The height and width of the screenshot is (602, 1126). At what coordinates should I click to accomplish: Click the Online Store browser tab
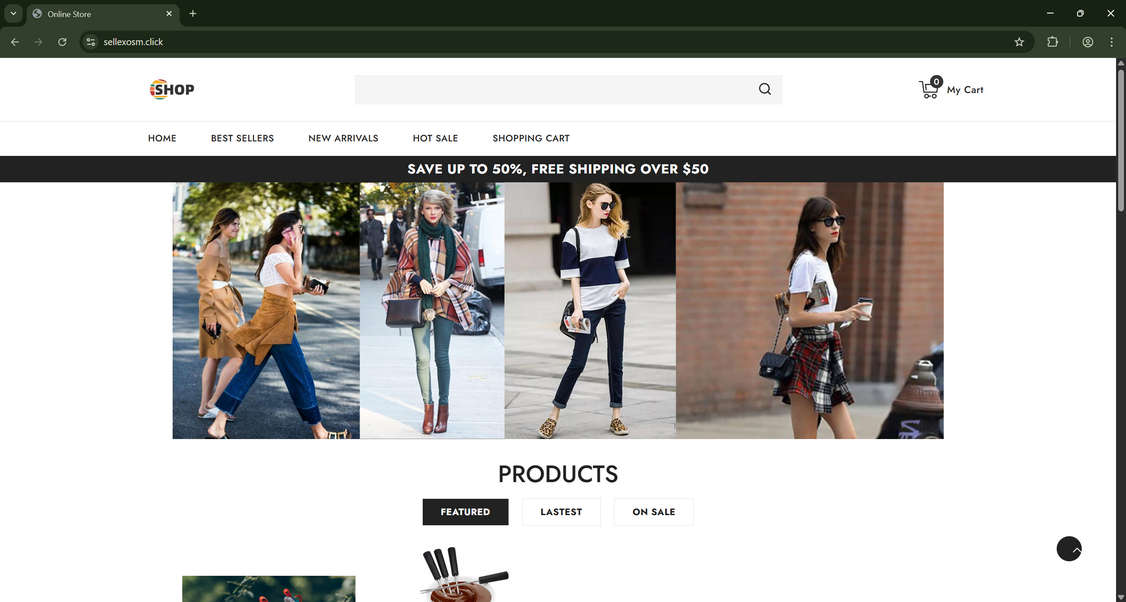pos(101,14)
